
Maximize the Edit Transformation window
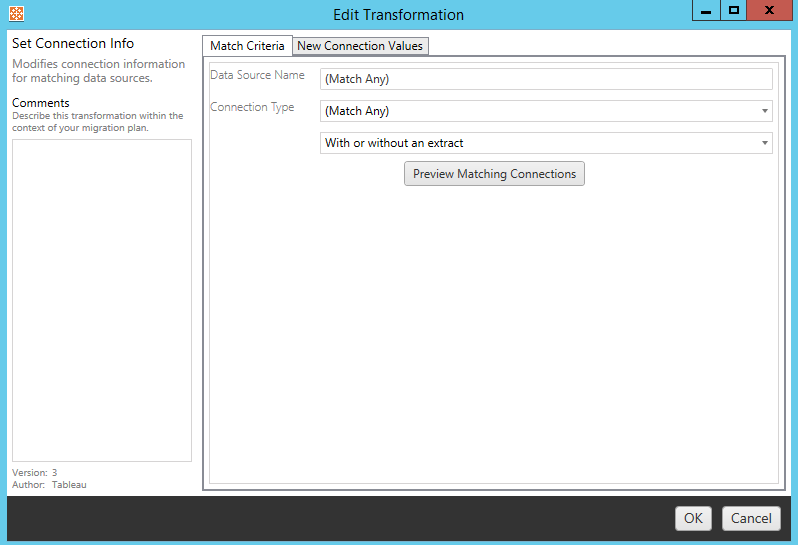pos(734,12)
